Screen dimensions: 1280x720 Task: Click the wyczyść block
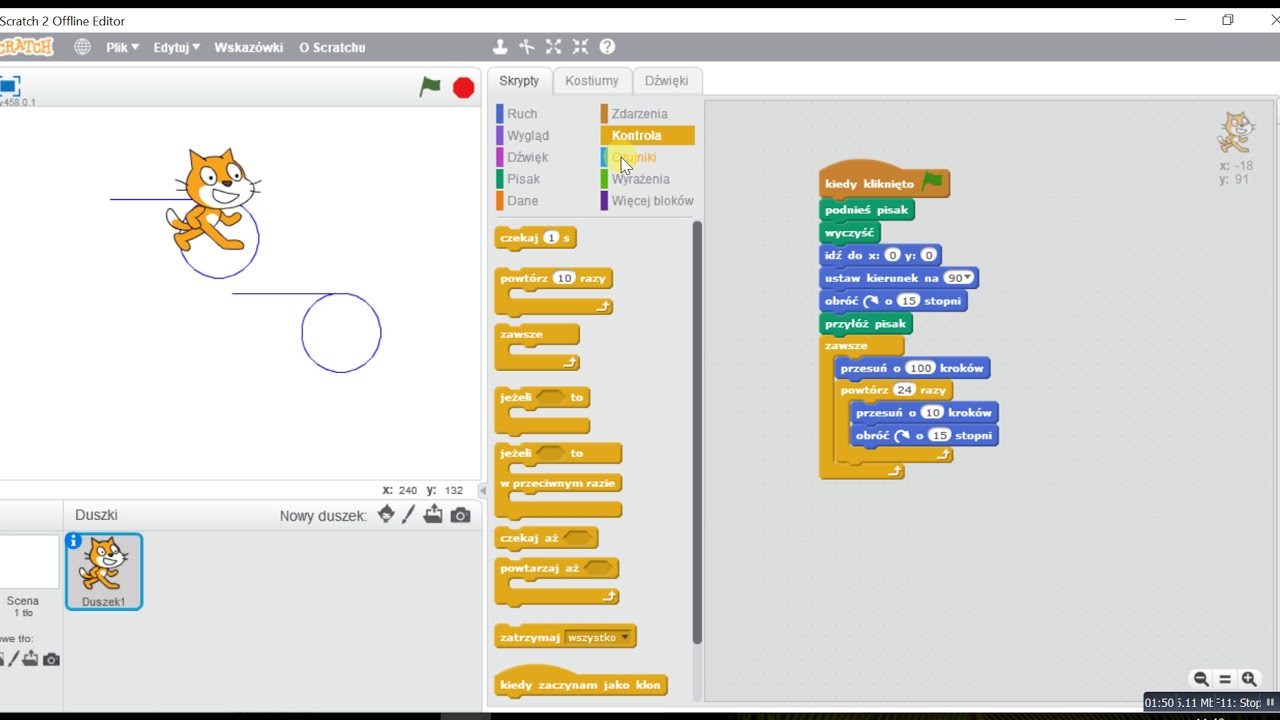click(849, 233)
